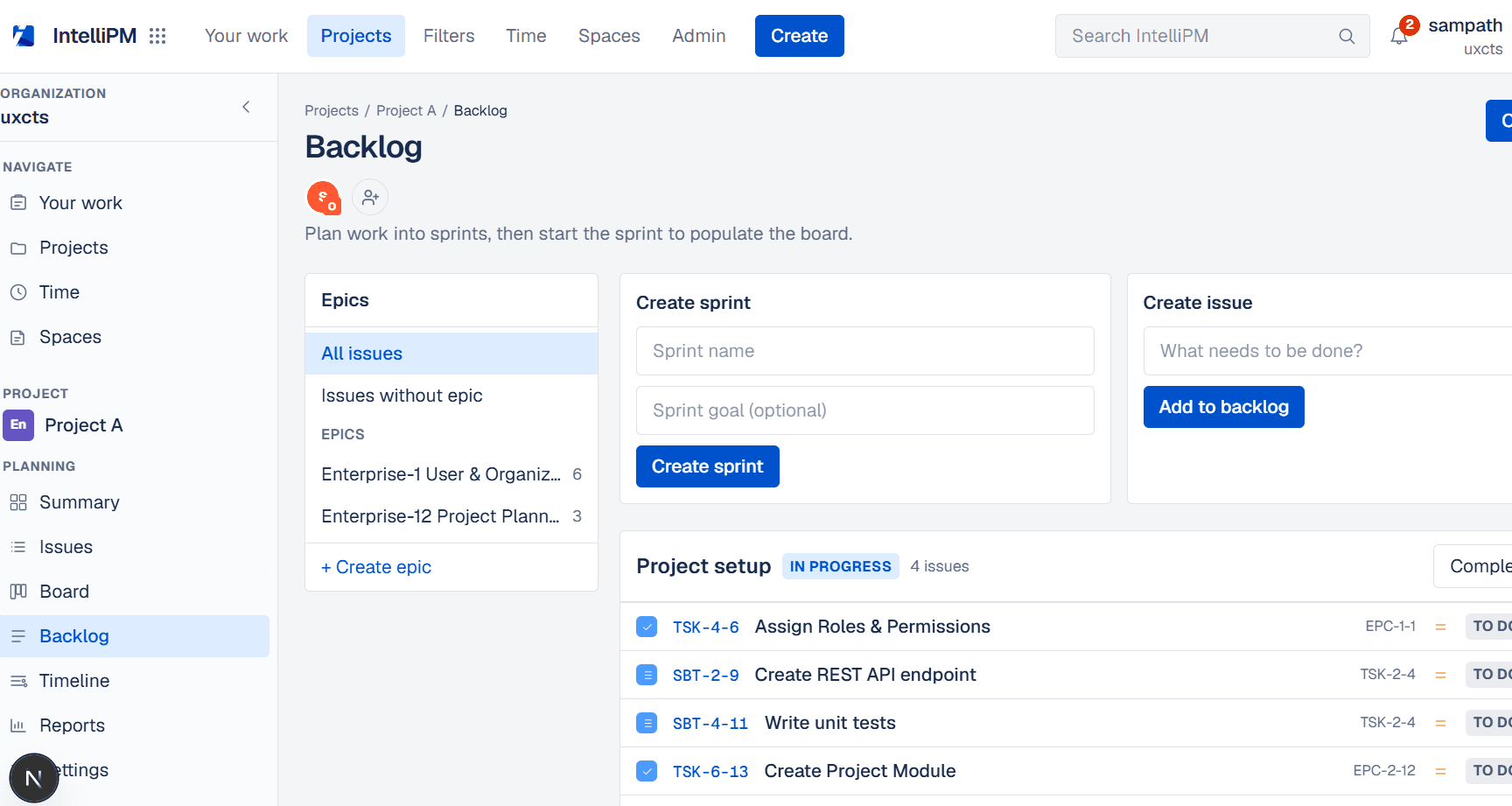
Task: Open issue key TSK-4-6
Action: coord(706,627)
